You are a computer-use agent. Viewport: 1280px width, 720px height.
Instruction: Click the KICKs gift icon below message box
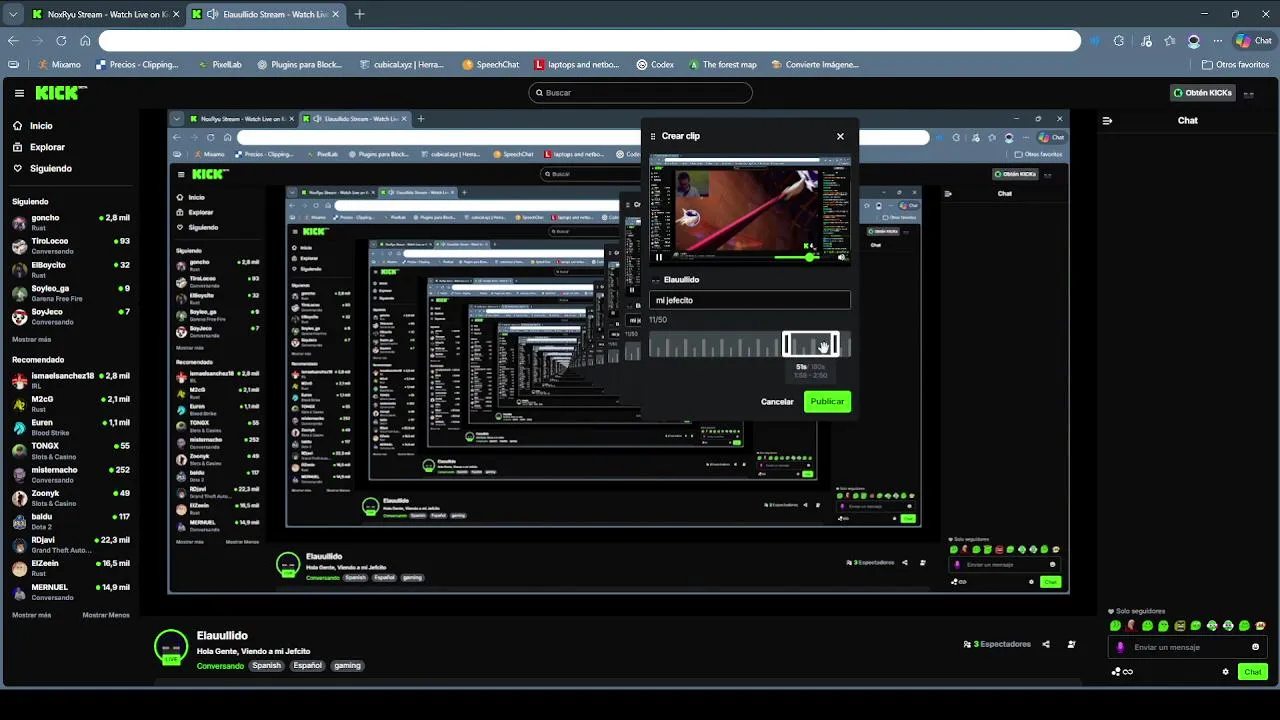point(1116,672)
